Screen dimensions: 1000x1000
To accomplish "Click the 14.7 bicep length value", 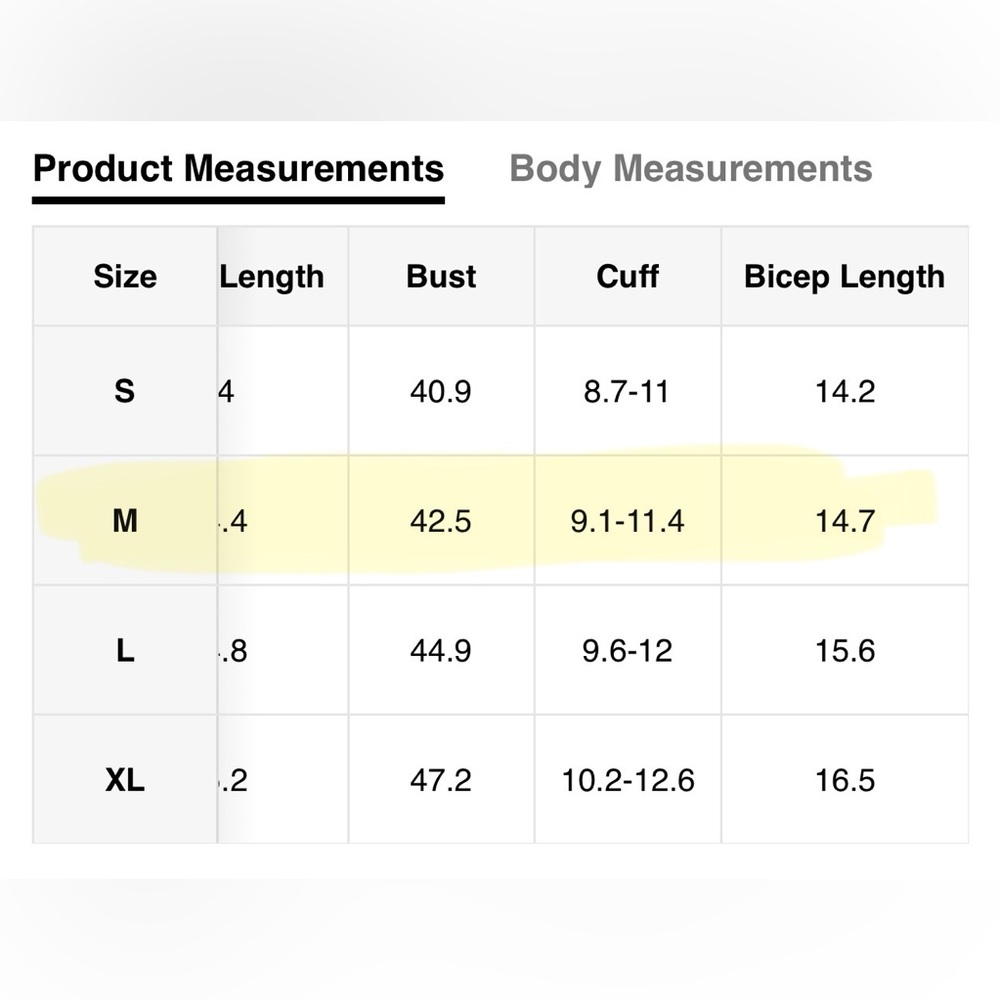I will click(845, 521).
